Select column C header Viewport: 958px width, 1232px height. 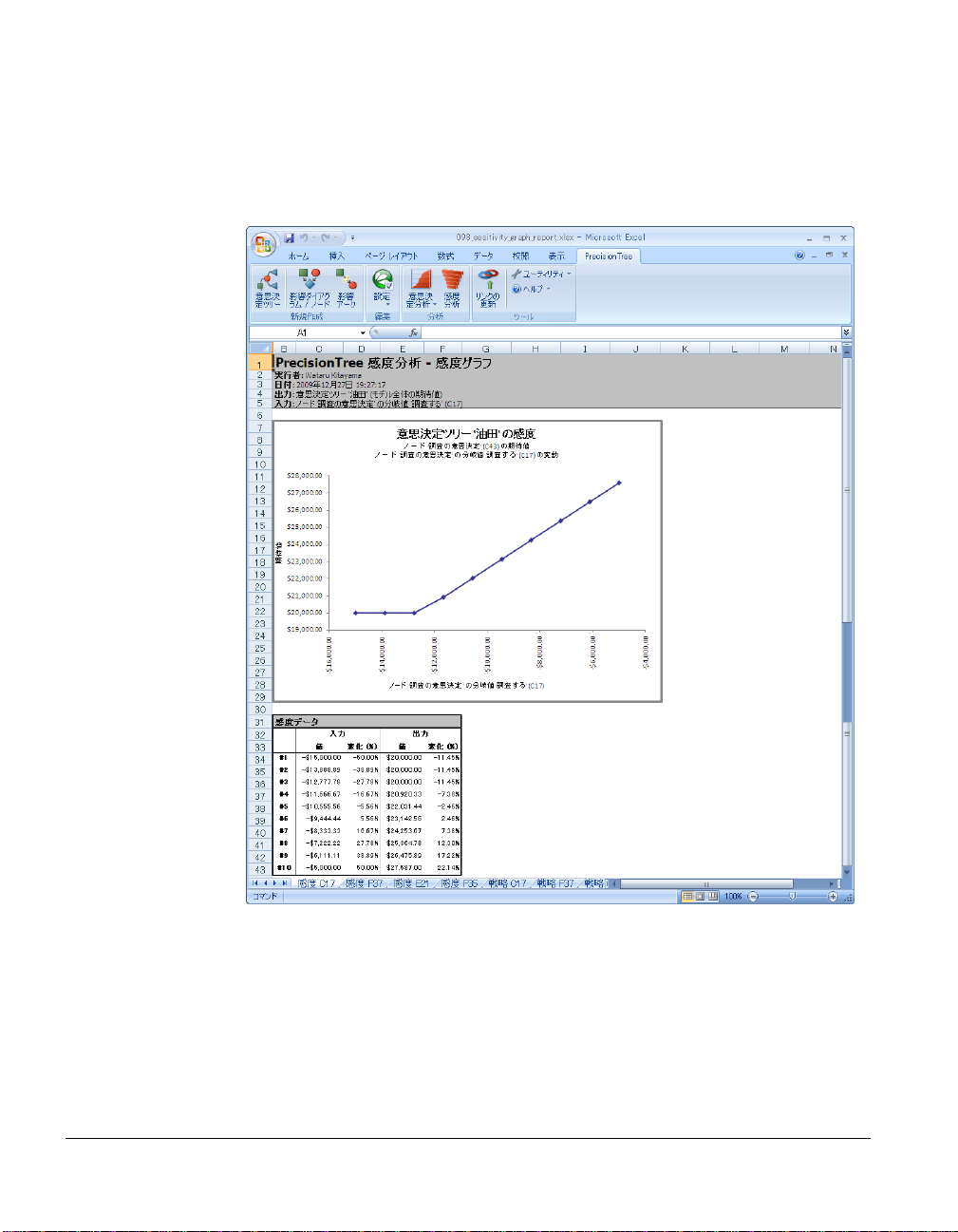(319, 349)
